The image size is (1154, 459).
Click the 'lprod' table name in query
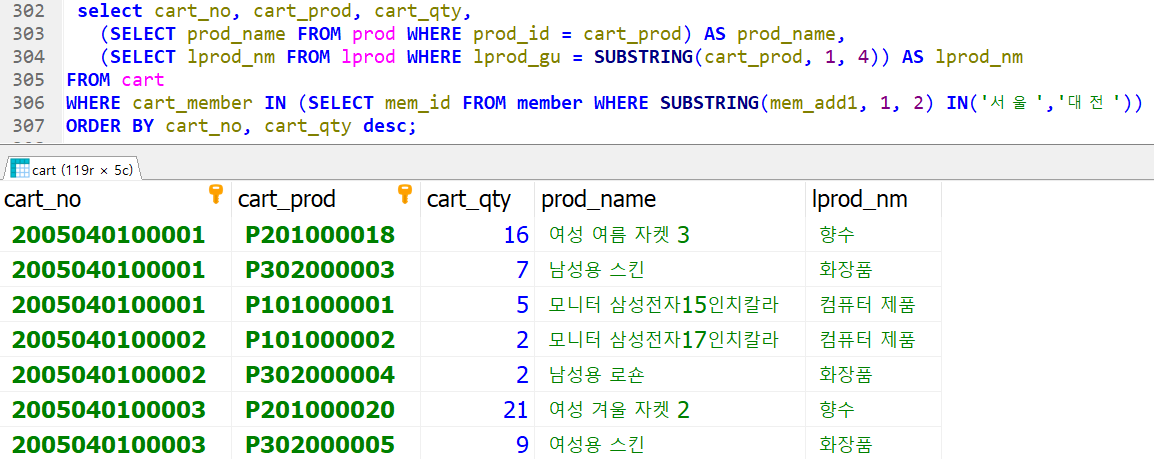[x=369, y=57]
